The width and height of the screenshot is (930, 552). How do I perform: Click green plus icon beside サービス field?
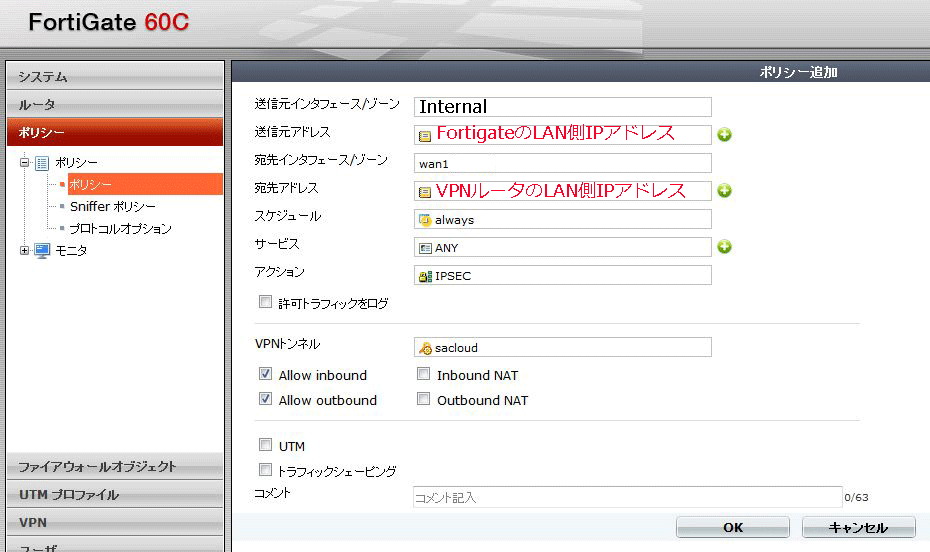[724, 247]
